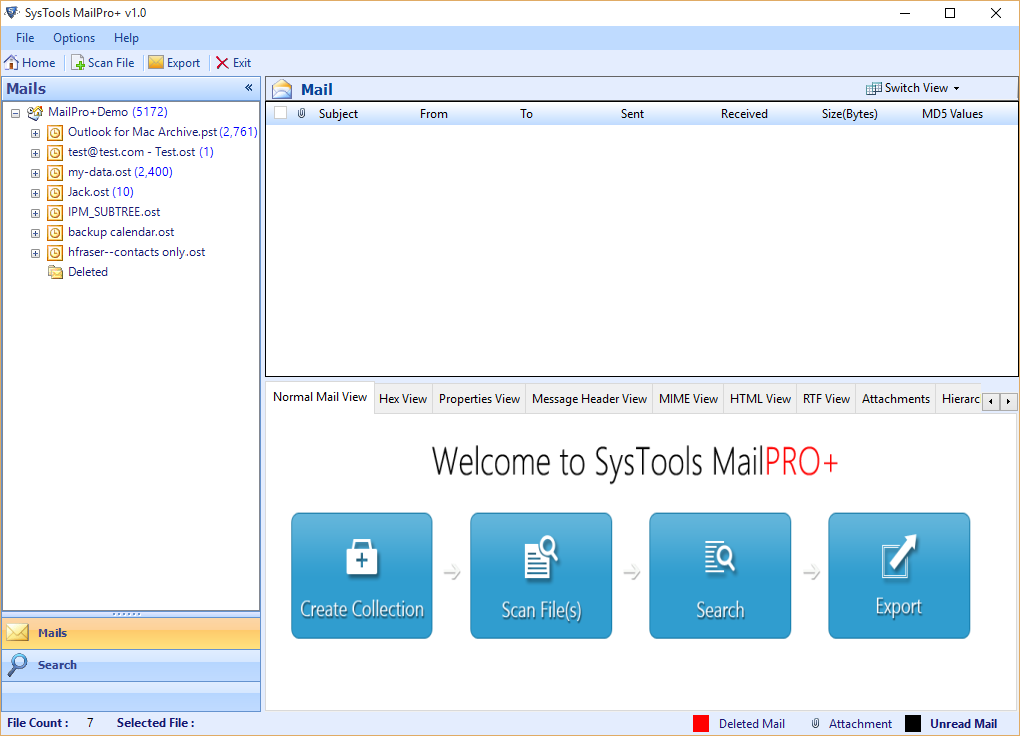
Task: Click the Mail panel open-envelope icon
Action: click(x=282, y=89)
